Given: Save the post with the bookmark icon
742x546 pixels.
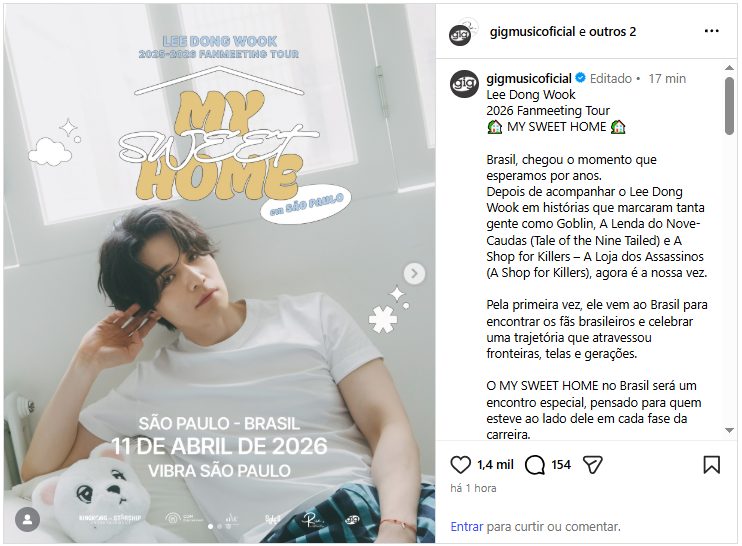Looking at the screenshot, I should point(711,465).
